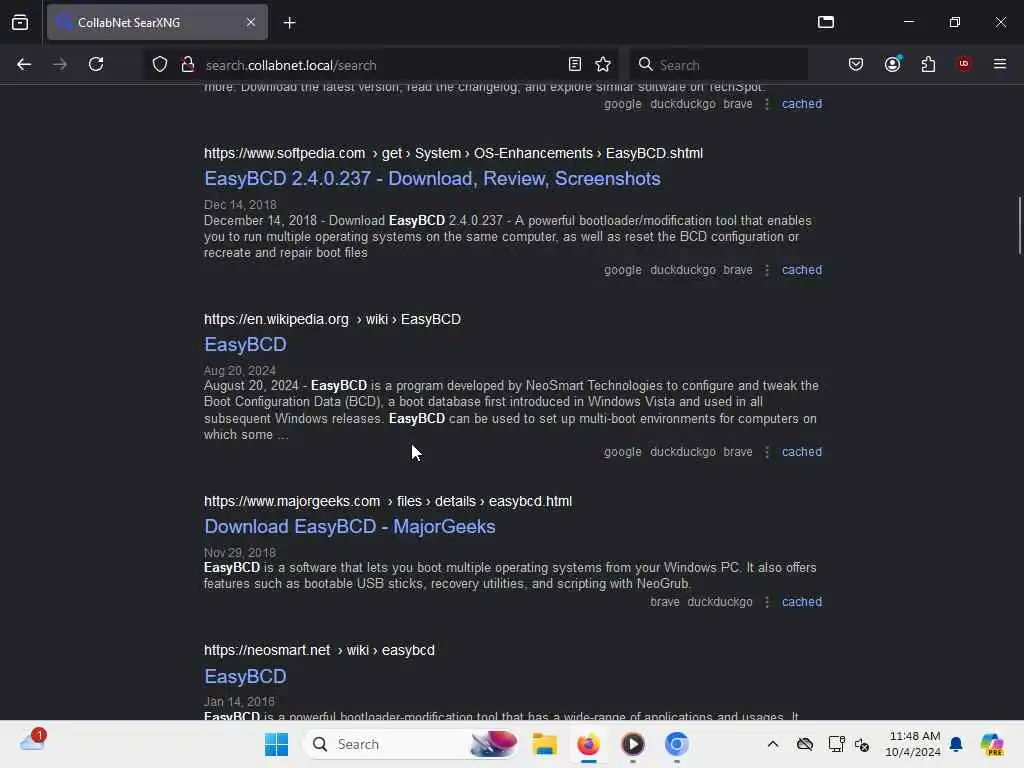Open Pocket save icon
Viewport: 1024px width, 768px height.
[856, 64]
